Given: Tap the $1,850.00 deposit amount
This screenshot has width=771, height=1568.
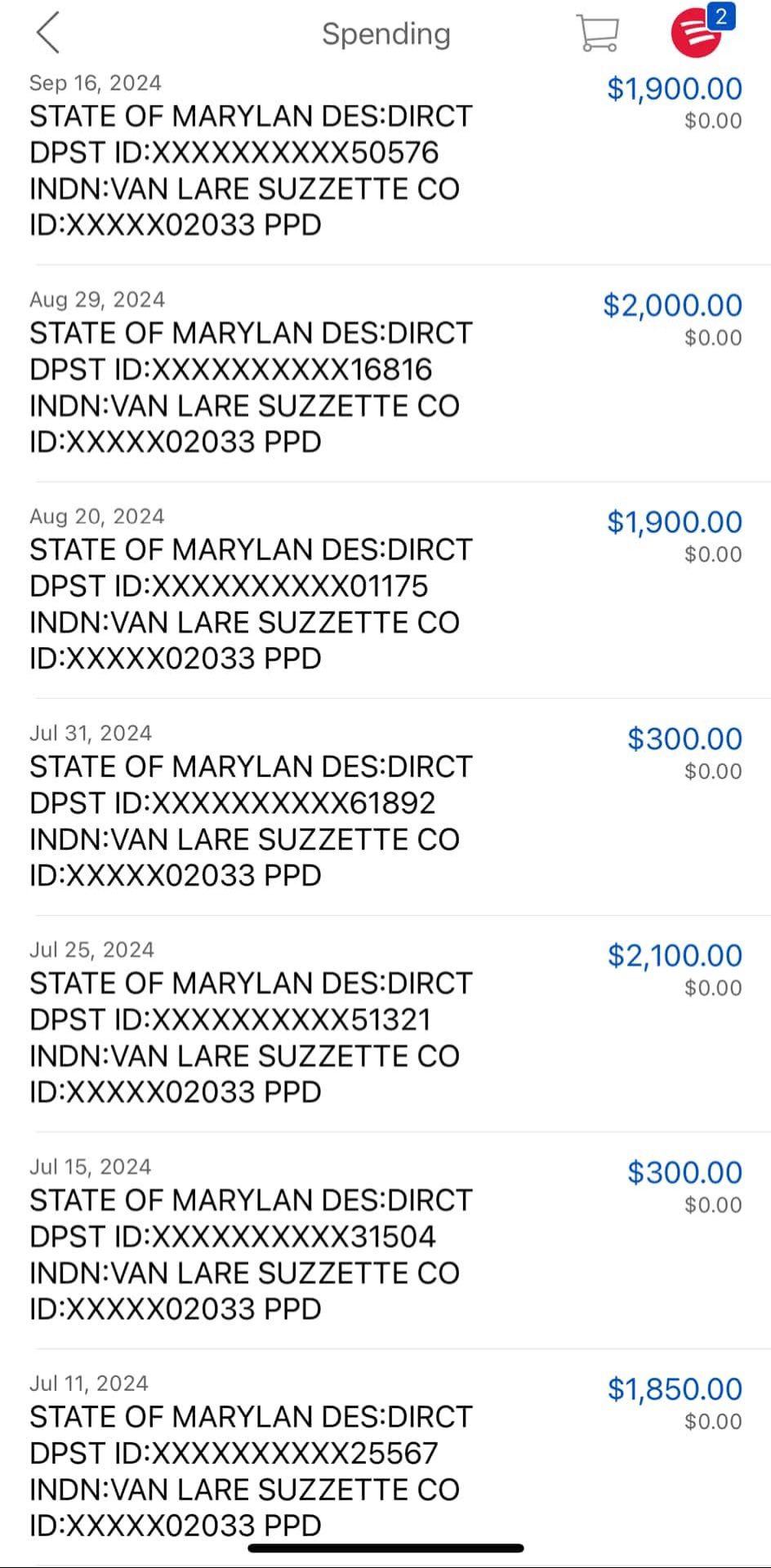Looking at the screenshot, I should point(674,1388).
